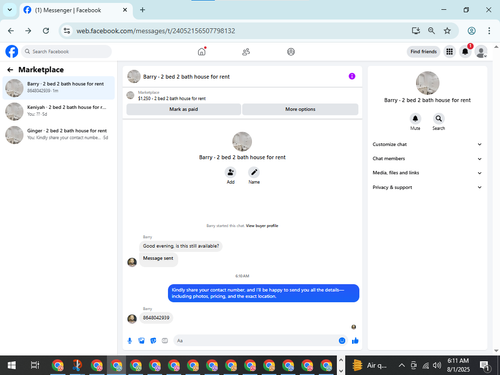Choose a sticker
Screen dimensions: 500x375
coord(153,341)
